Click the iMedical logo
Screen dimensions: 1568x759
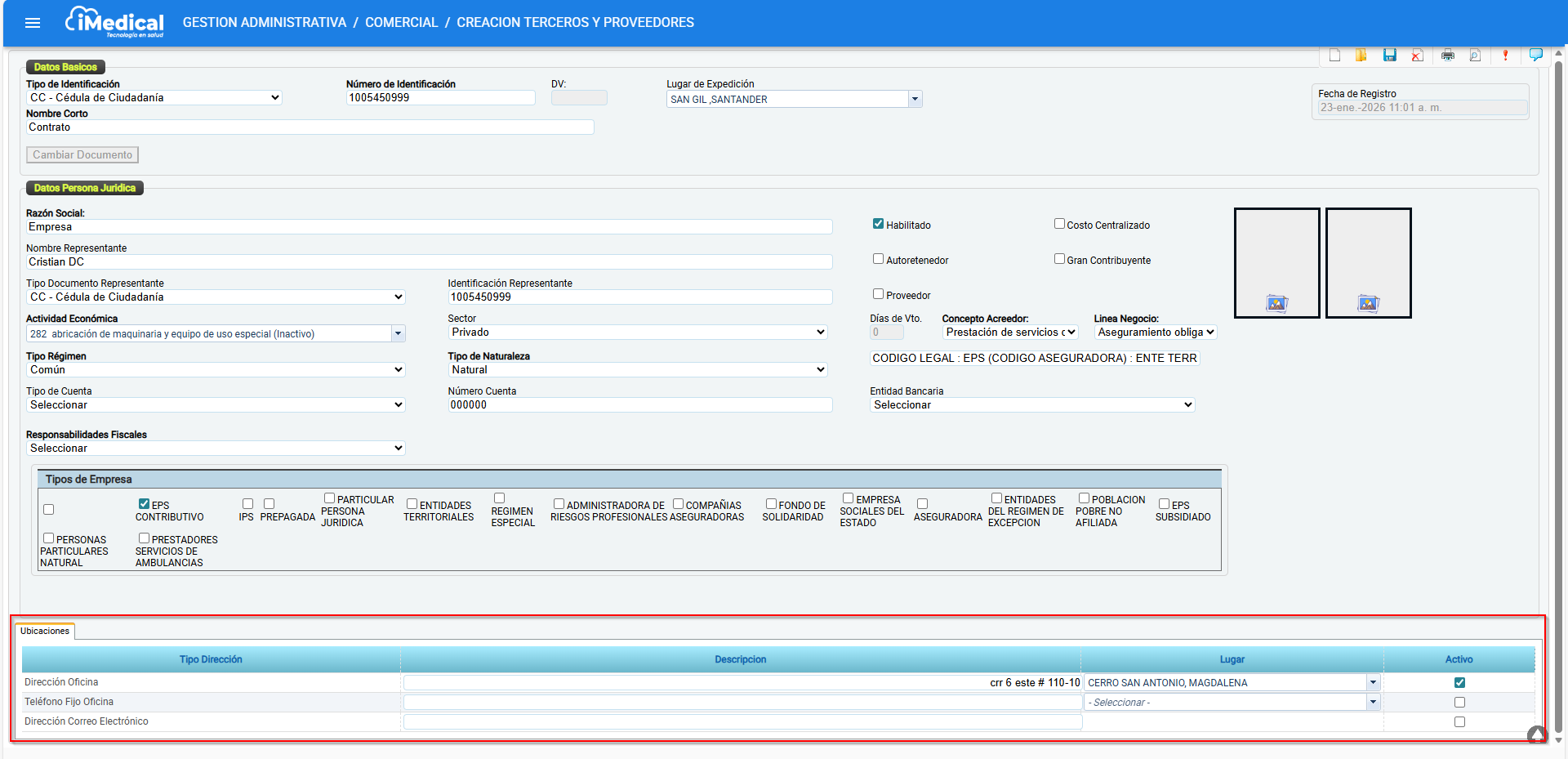[x=114, y=22]
